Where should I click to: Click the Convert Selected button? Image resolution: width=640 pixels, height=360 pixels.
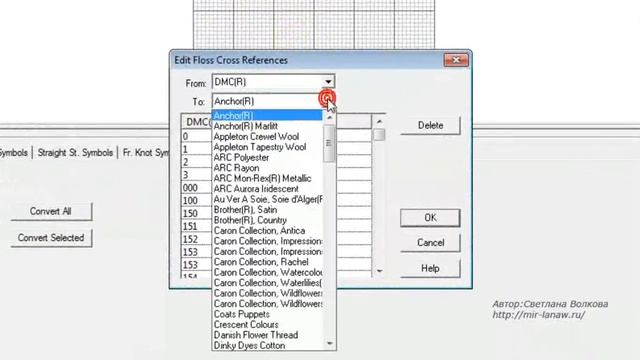51,238
